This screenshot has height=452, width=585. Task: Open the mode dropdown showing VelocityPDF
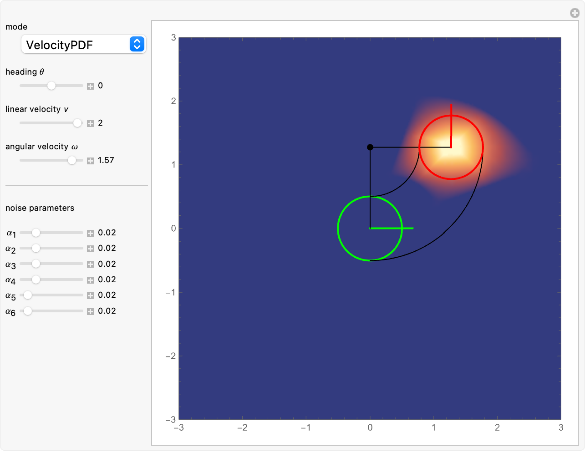[x=83, y=44]
